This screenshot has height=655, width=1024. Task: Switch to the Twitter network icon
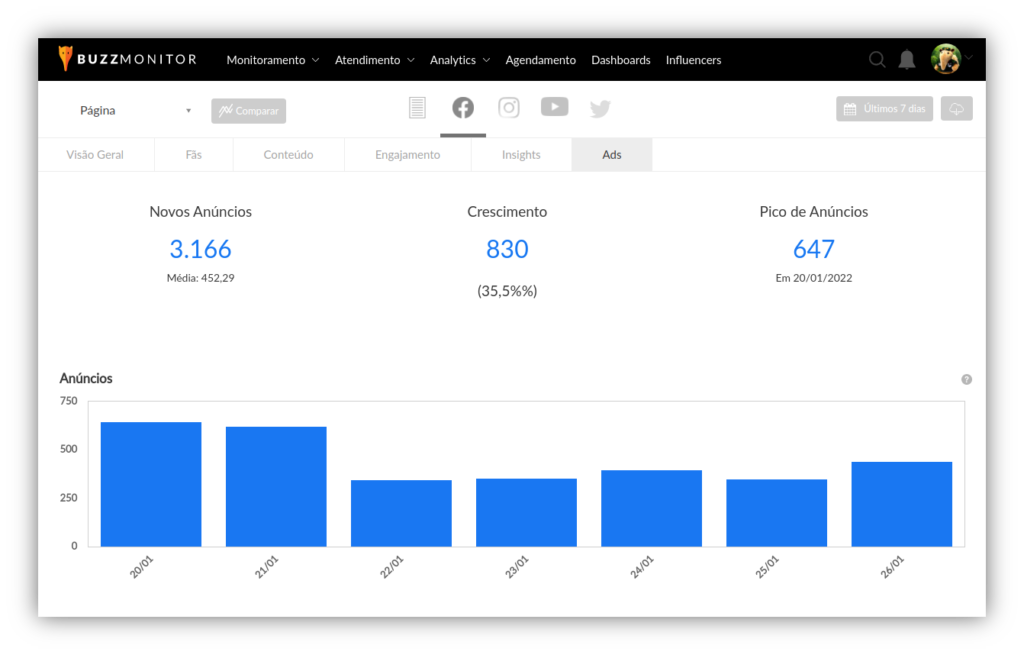pyautogui.click(x=600, y=109)
